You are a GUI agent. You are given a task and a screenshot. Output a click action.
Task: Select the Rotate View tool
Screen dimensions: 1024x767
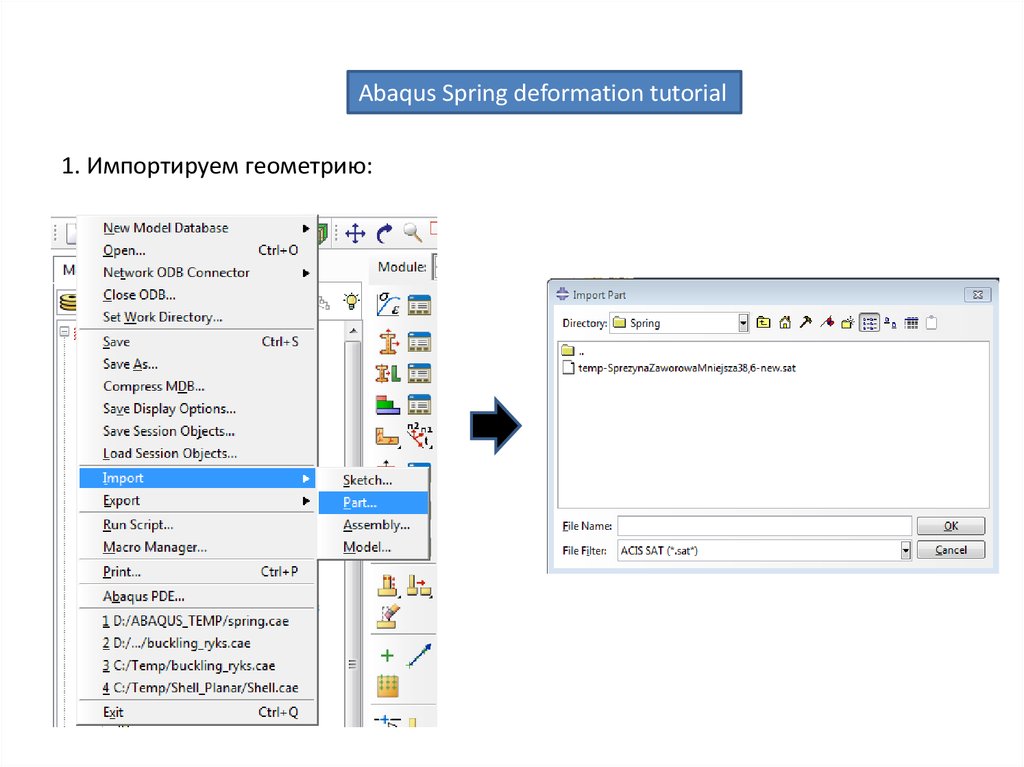pos(384,234)
